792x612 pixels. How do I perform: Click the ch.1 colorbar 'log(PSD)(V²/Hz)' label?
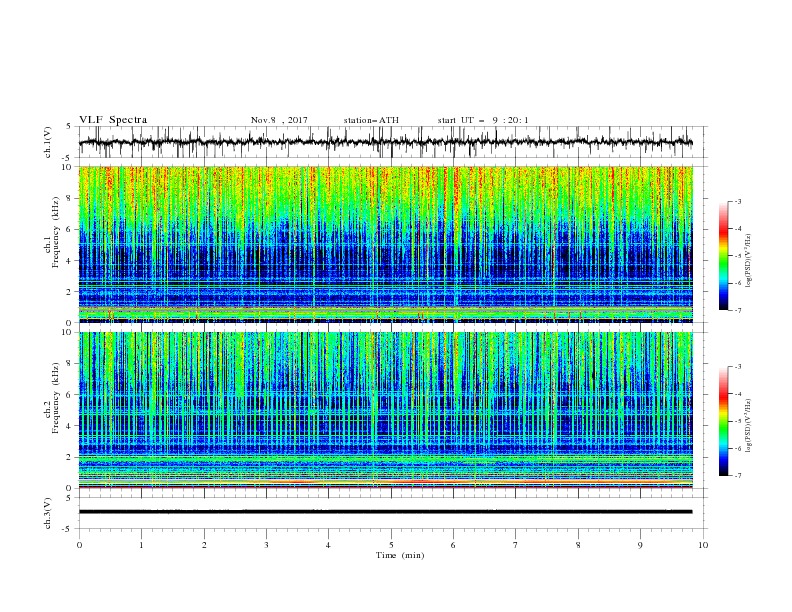(x=749, y=260)
